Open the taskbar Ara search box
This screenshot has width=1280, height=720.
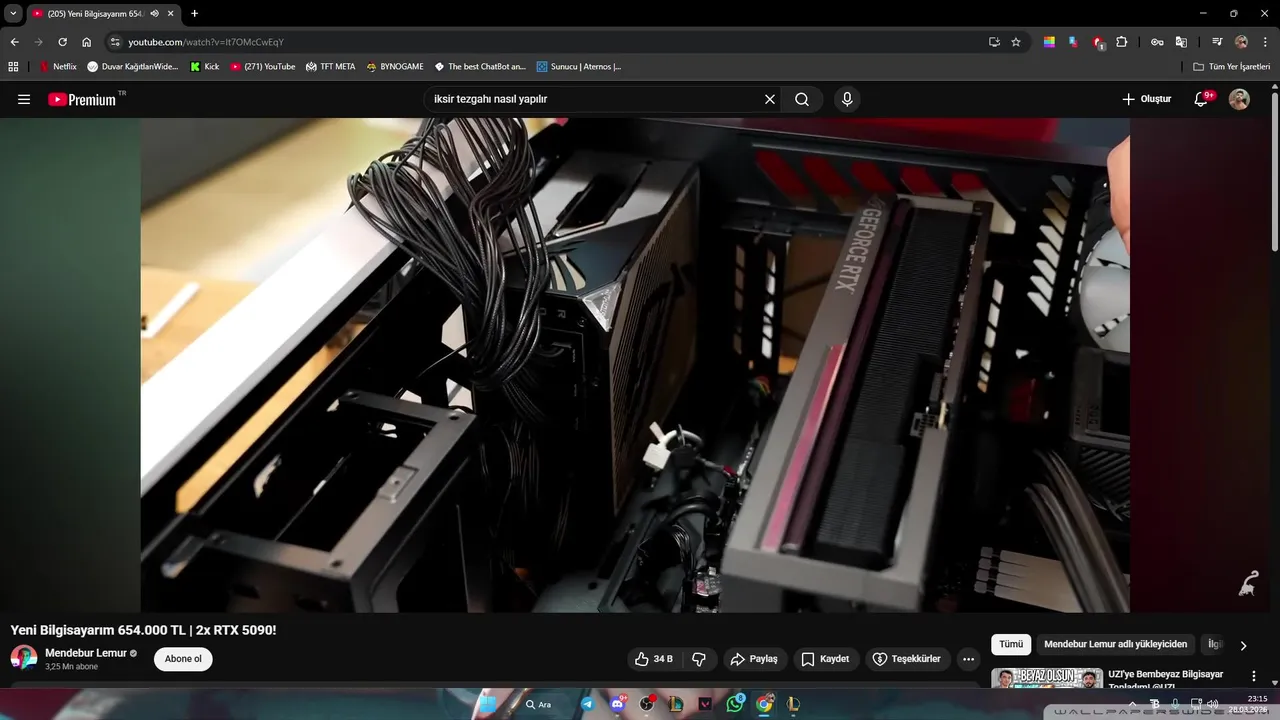coord(542,704)
